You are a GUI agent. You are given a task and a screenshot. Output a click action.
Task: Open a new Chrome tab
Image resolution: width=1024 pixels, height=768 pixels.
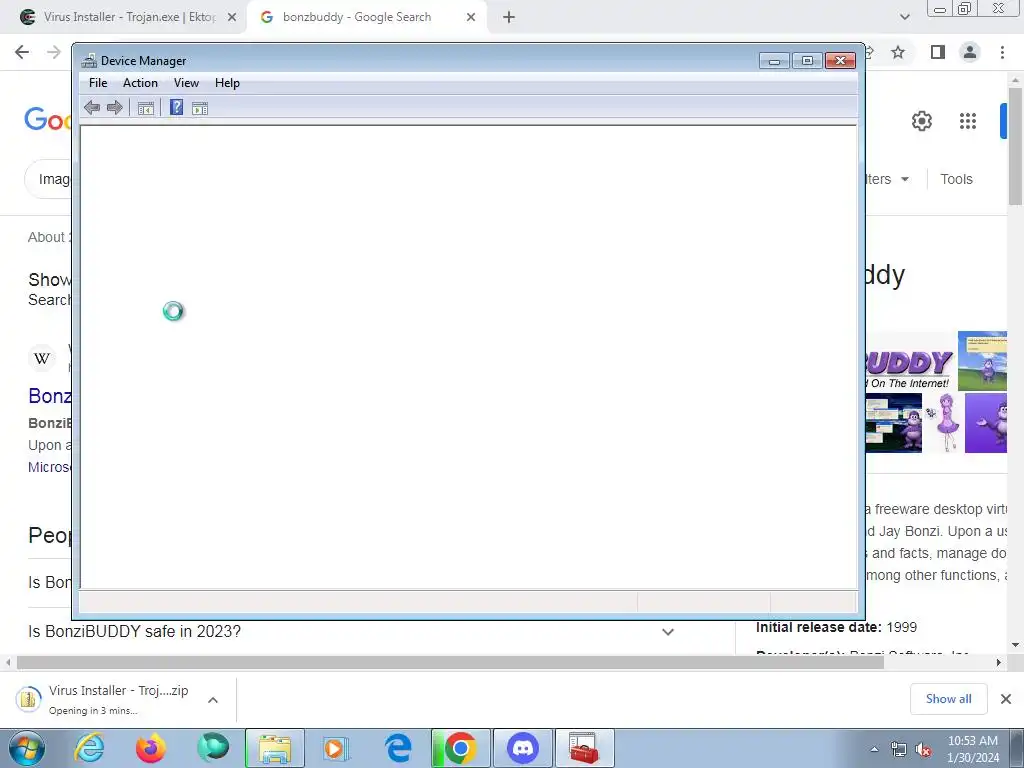509,18
